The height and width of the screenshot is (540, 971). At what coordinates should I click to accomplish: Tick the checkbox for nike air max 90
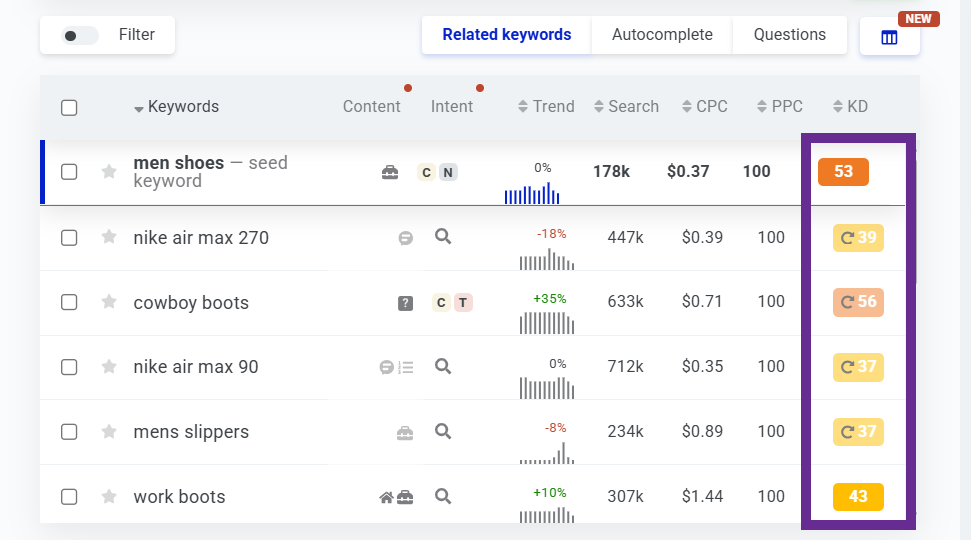pos(69,367)
